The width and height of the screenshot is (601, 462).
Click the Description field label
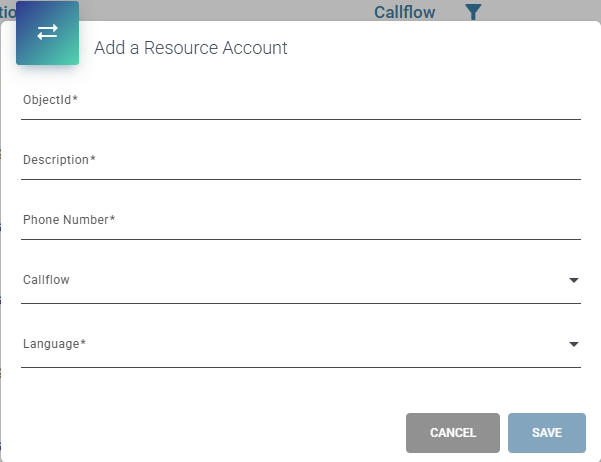pyautogui.click(x=59, y=159)
